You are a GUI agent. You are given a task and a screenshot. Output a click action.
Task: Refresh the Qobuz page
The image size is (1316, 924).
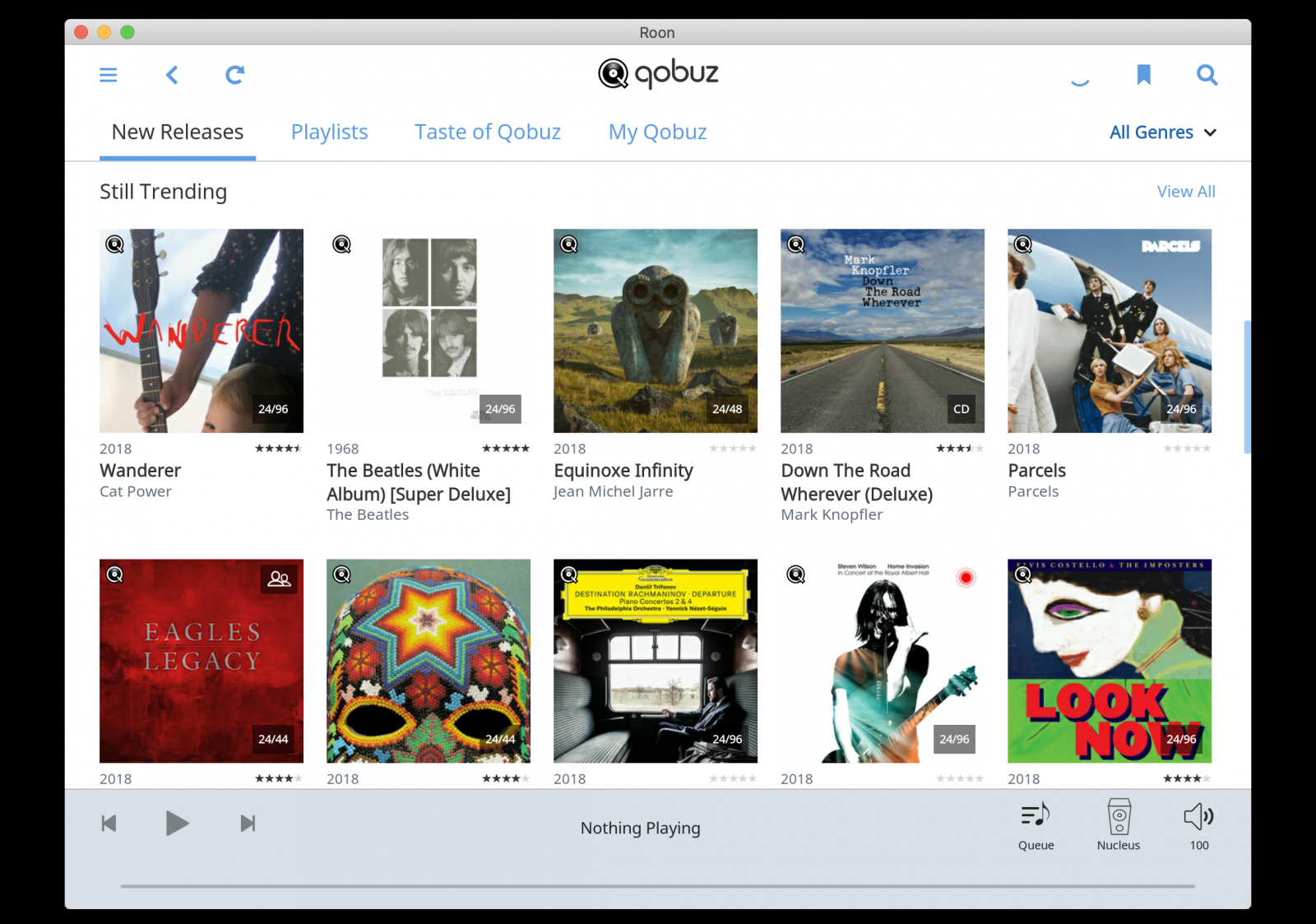[x=235, y=75]
